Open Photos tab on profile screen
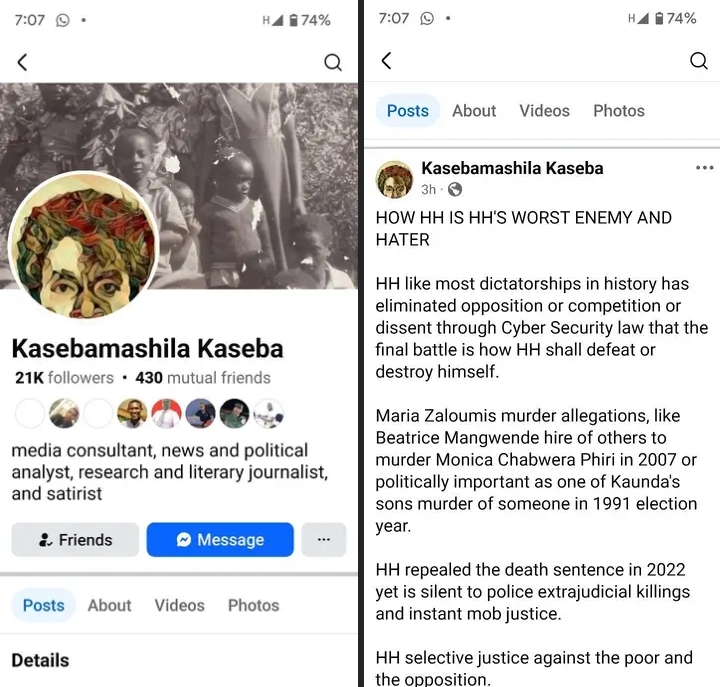Screen dimensions: 720x687 [x=253, y=605]
